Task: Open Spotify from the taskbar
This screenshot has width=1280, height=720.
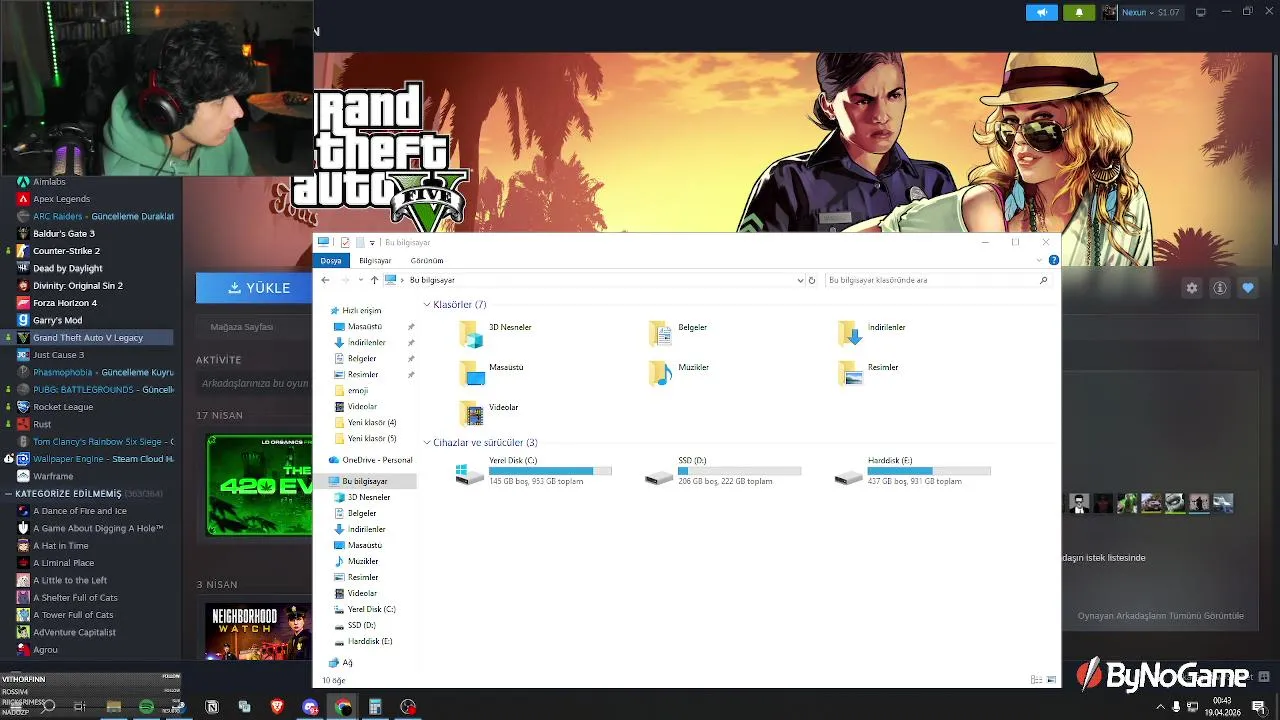Action: coord(147,707)
